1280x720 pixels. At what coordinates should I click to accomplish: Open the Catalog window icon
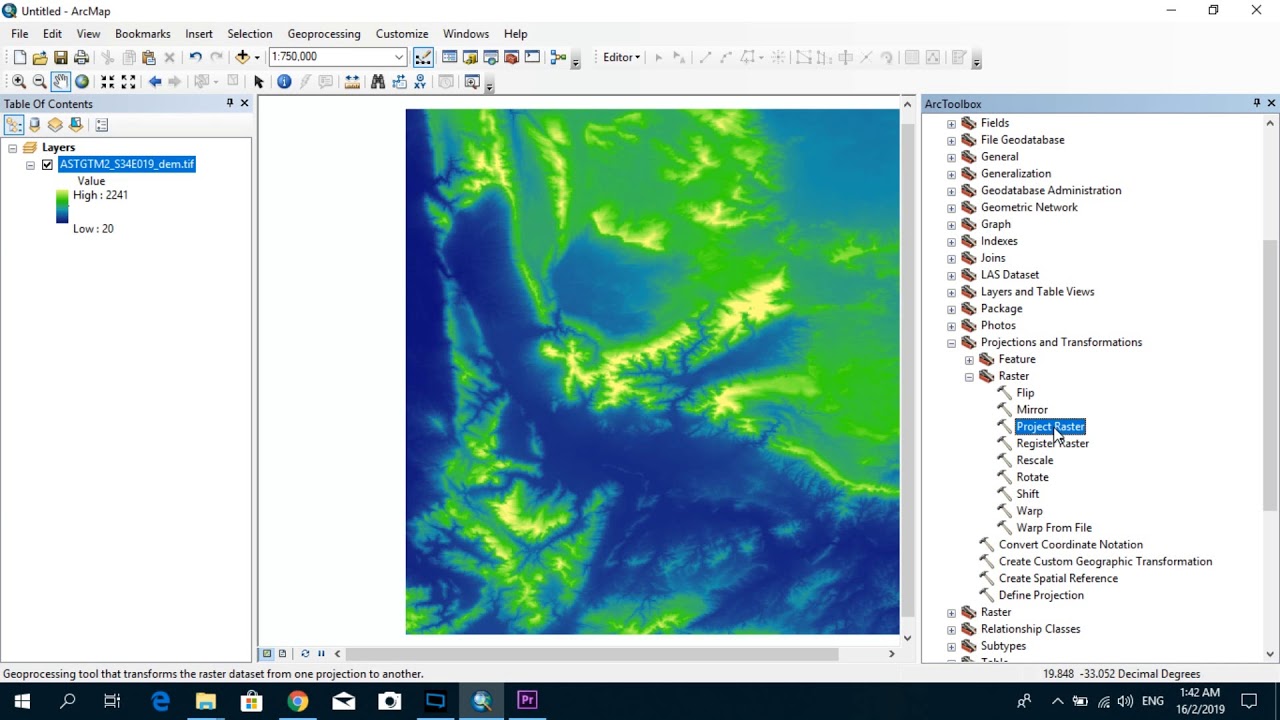pos(470,57)
